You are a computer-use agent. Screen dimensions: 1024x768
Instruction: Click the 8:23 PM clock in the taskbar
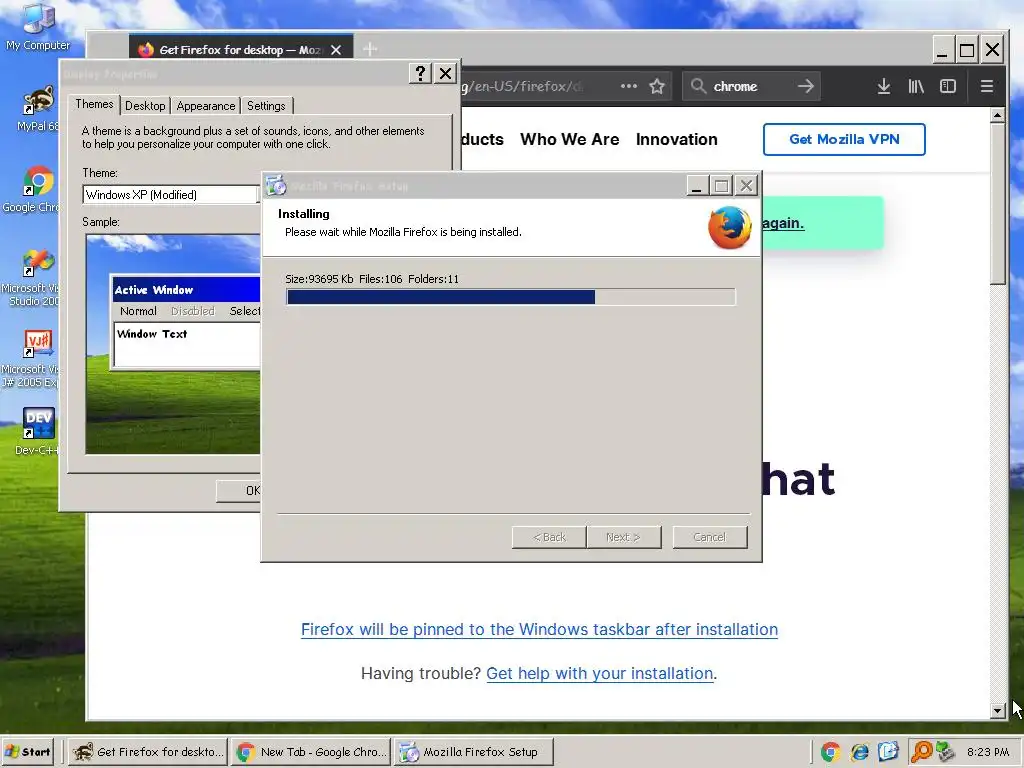[988, 752]
